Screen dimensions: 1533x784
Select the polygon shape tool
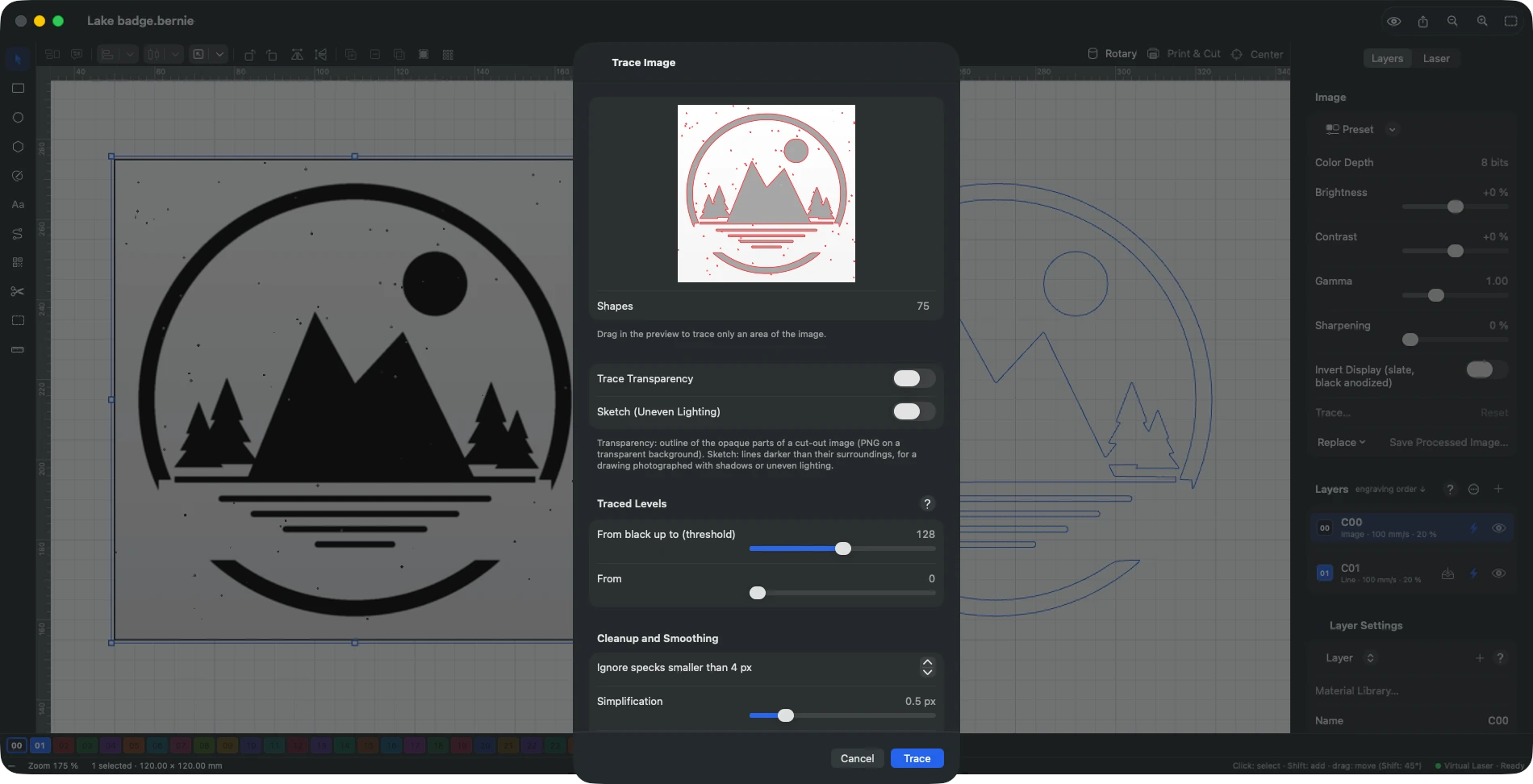tap(18, 146)
